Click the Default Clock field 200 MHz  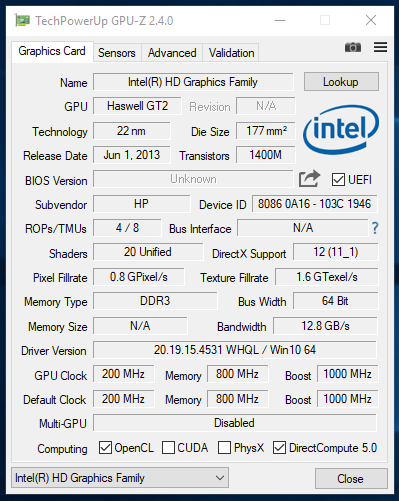124,399
